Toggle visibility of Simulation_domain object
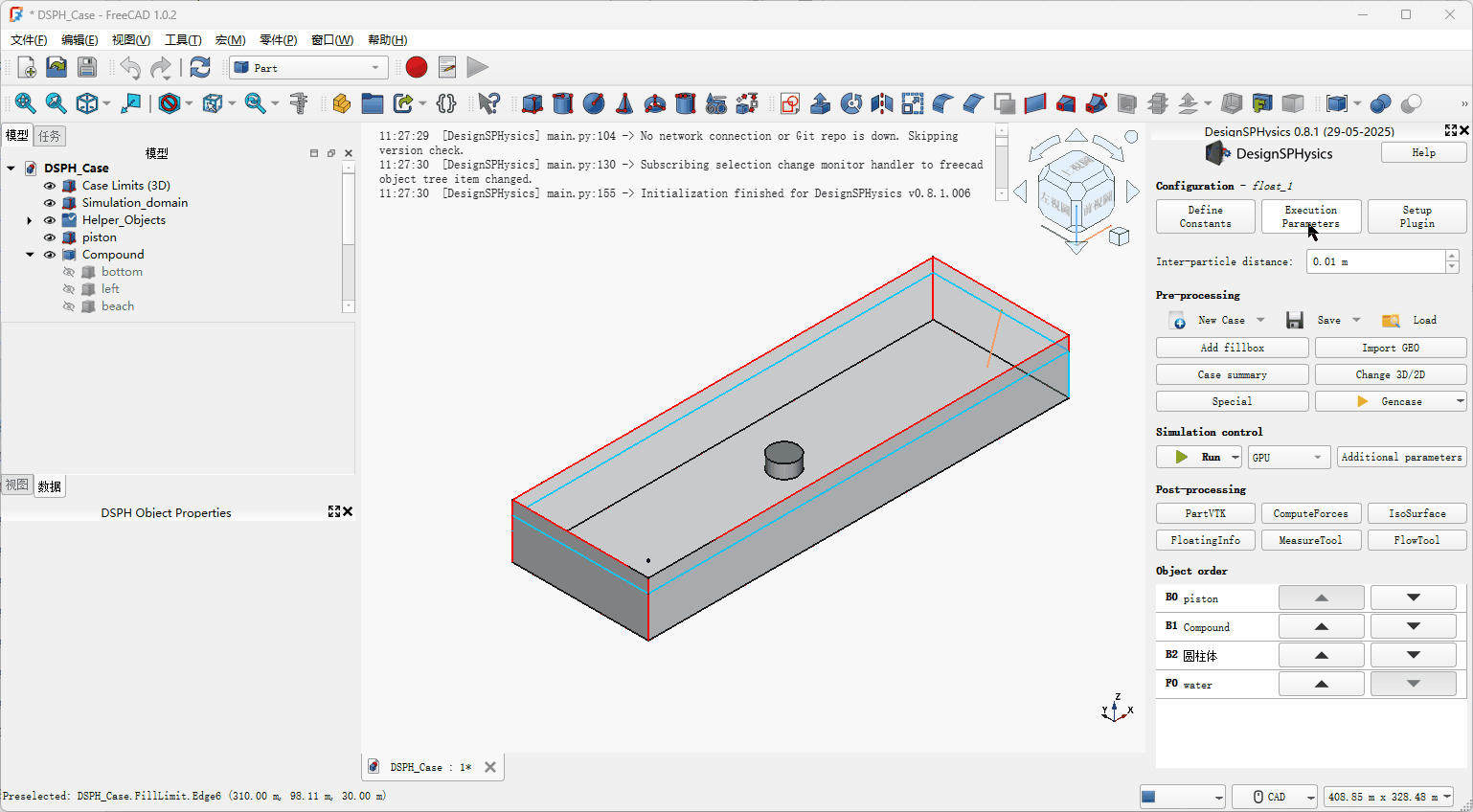The height and width of the screenshot is (812, 1473). (50, 203)
